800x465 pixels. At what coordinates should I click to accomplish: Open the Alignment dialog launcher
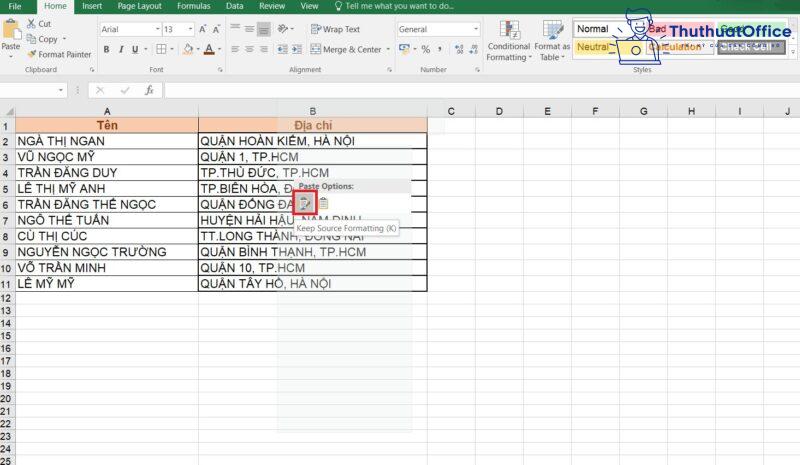click(x=389, y=69)
